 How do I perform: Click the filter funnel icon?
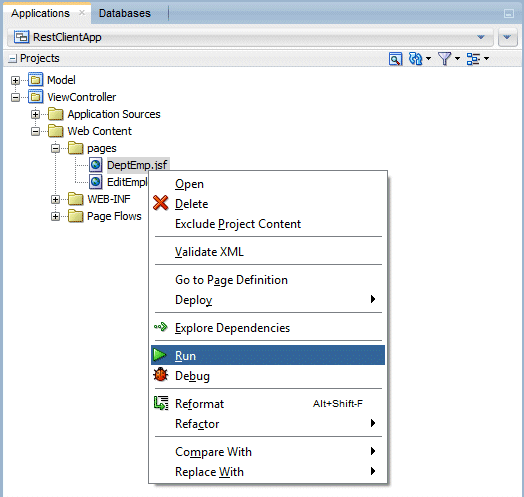(x=444, y=59)
